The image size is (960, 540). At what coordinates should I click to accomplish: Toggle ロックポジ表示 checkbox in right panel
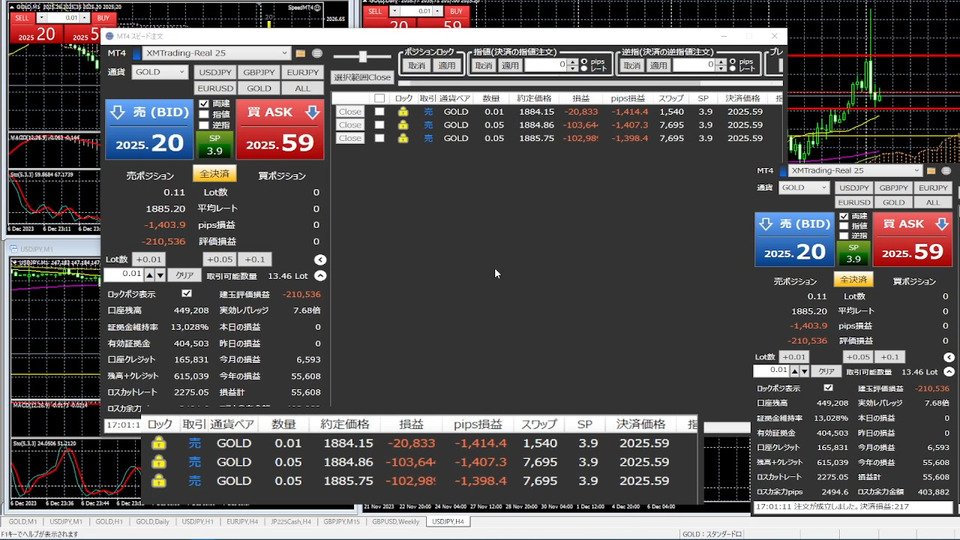click(x=828, y=388)
